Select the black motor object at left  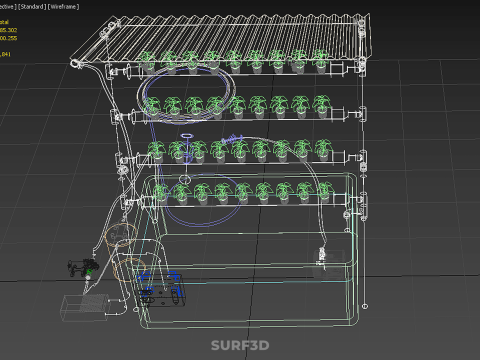click(83, 268)
